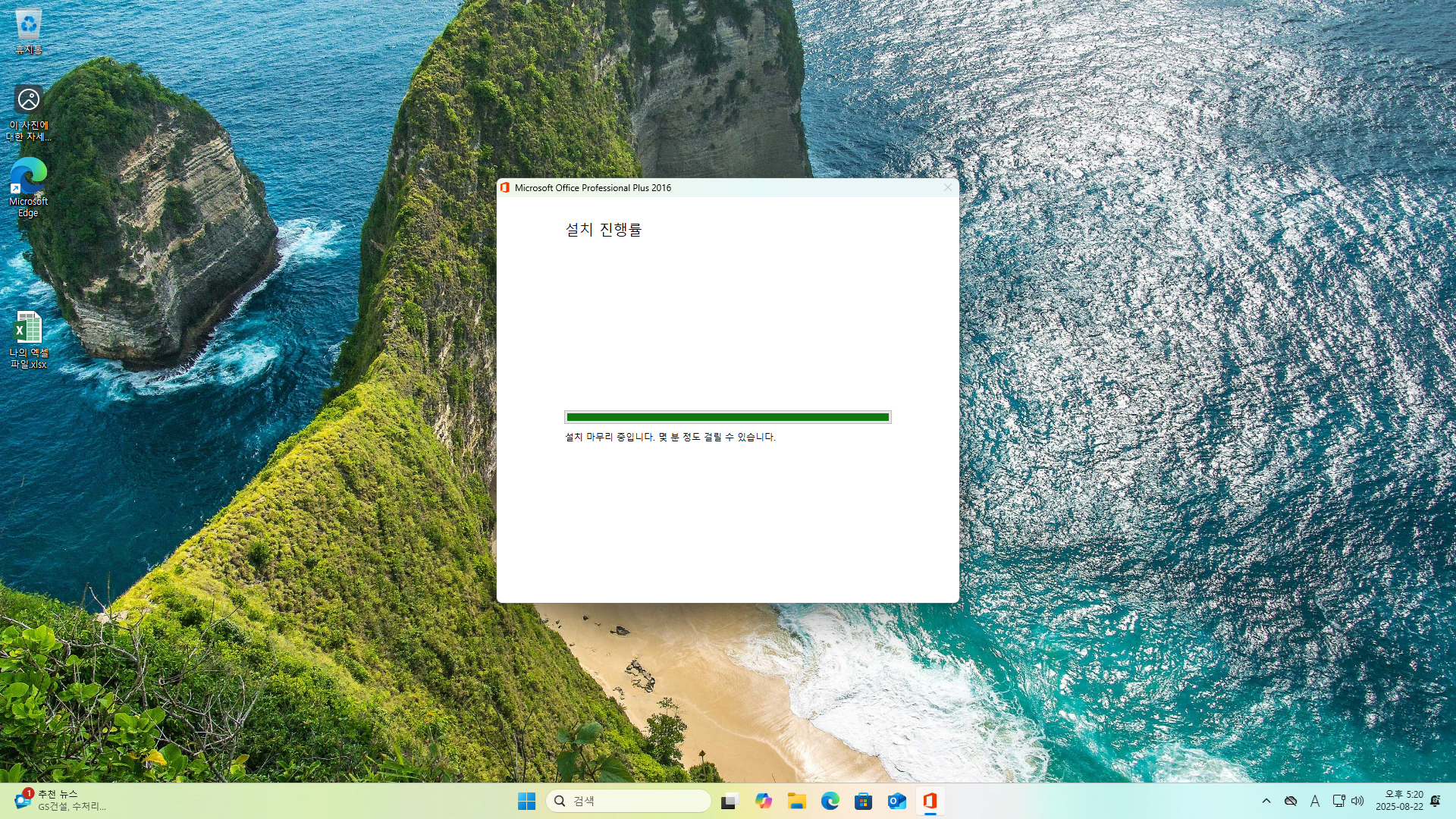Screen dimensions: 1456x819
Task: Open the Recycle Bin desktop icon
Action: pos(29,30)
